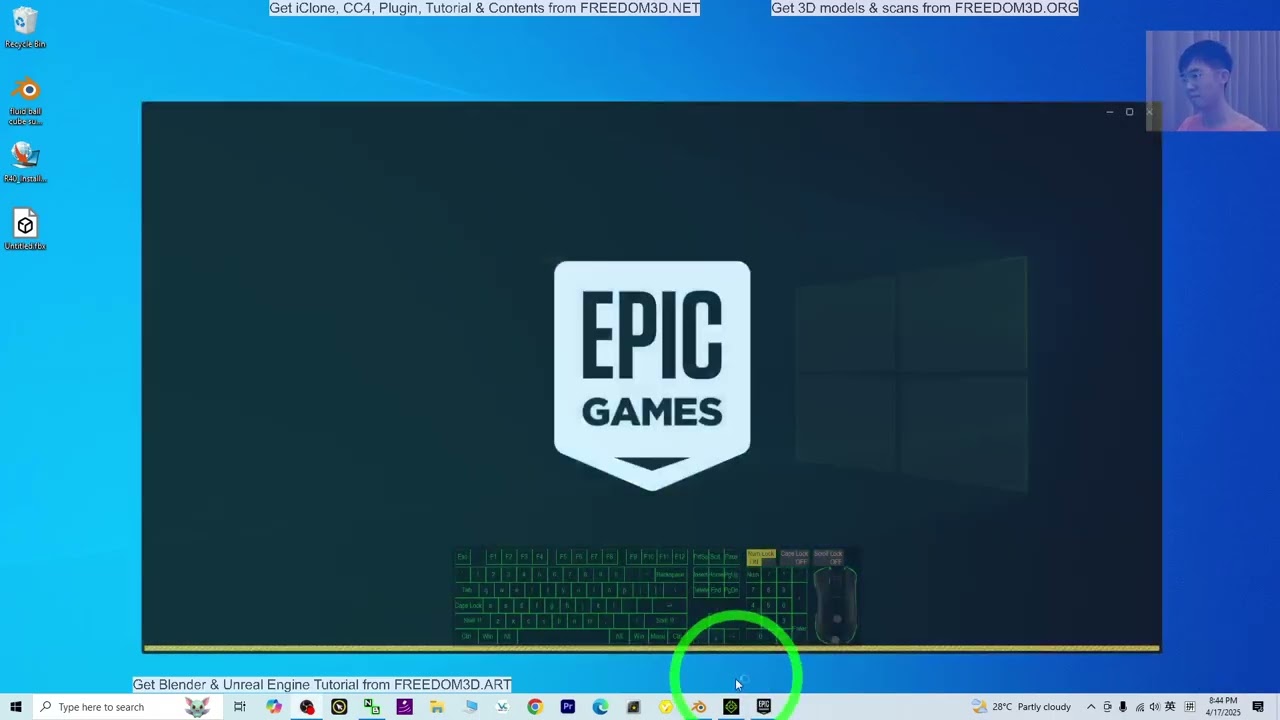This screenshot has height=720, width=1280.
Task: Open the Recycle Bin desktop icon
Action: [25, 28]
